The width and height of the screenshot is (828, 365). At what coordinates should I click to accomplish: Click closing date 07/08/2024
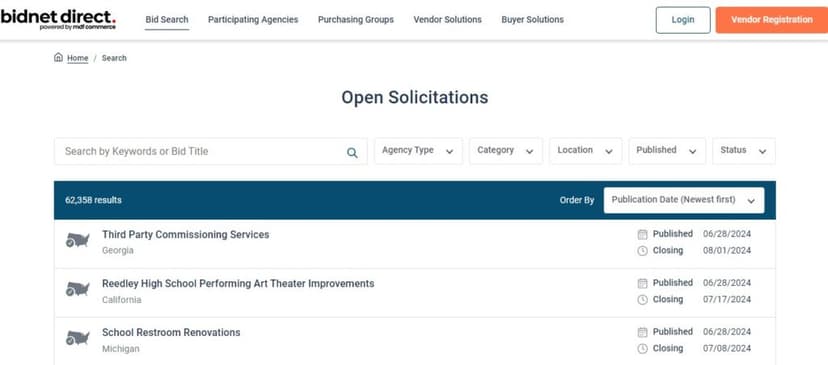click(727, 349)
